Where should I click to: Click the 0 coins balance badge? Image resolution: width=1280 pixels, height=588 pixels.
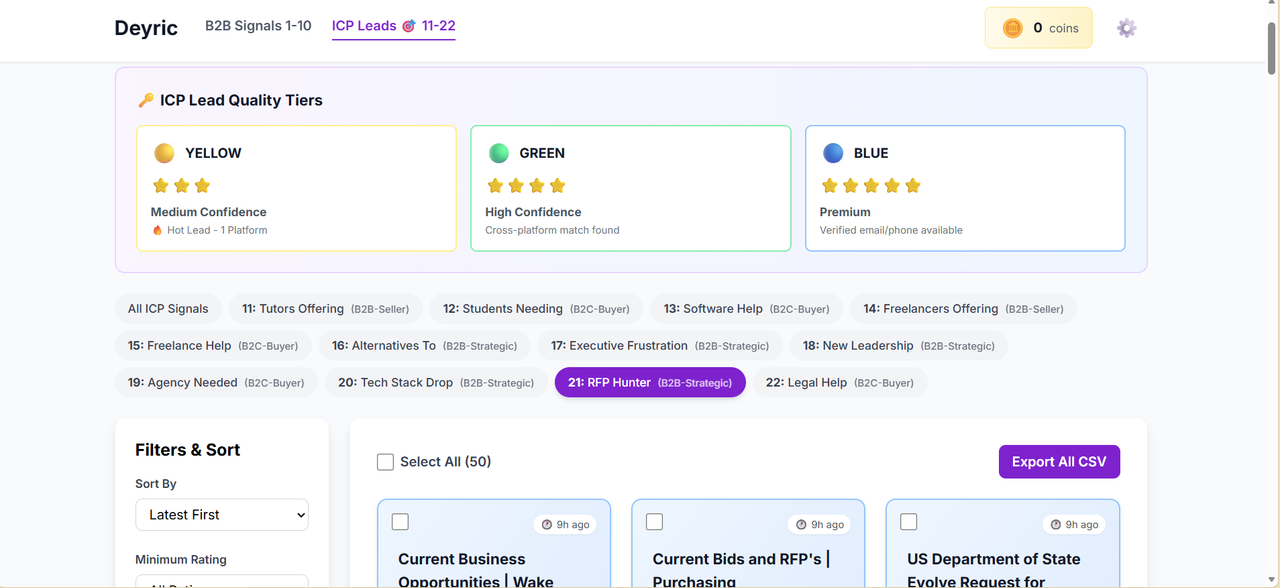coord(1039,28)
